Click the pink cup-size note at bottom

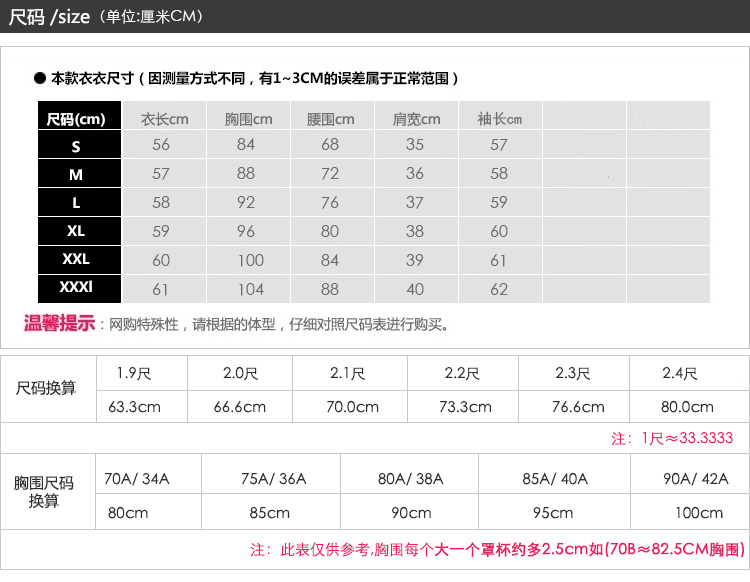pos(497,549)
